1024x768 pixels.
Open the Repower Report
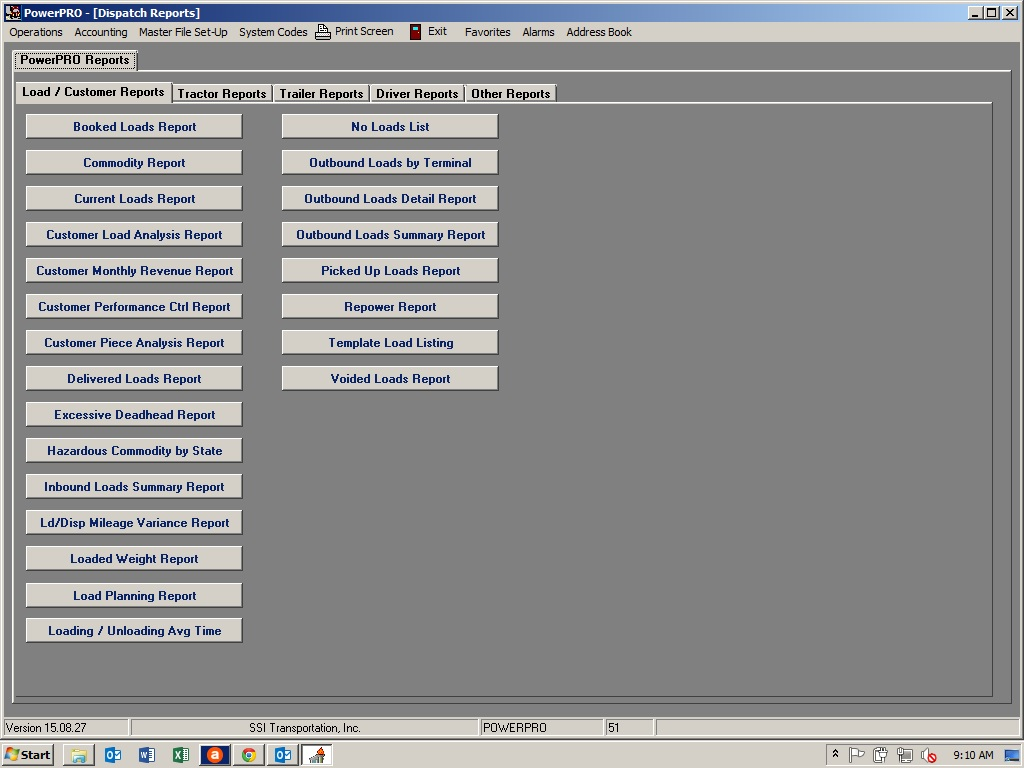click(391, 306)
